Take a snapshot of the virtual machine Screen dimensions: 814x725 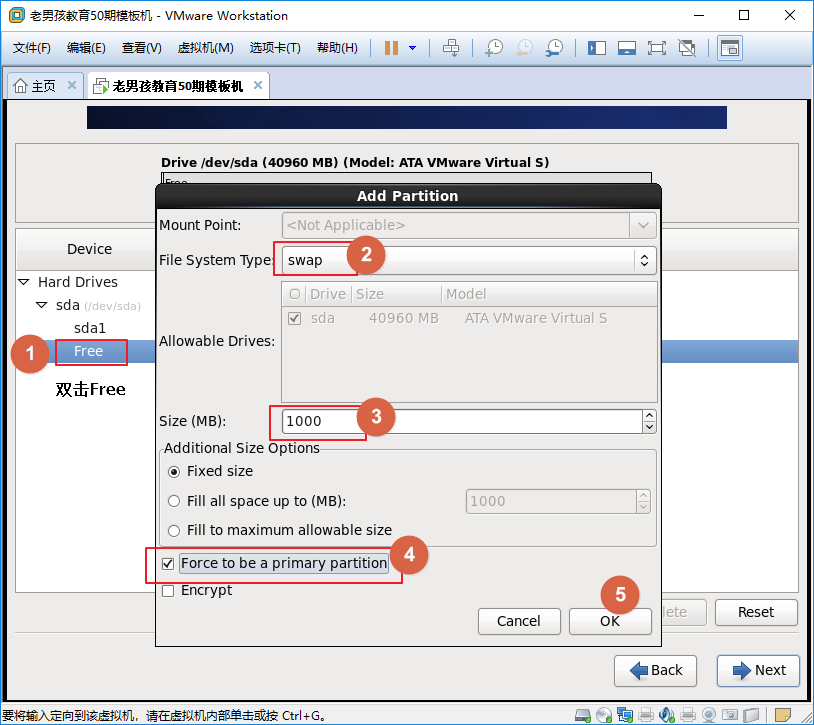tap(494, 48)
